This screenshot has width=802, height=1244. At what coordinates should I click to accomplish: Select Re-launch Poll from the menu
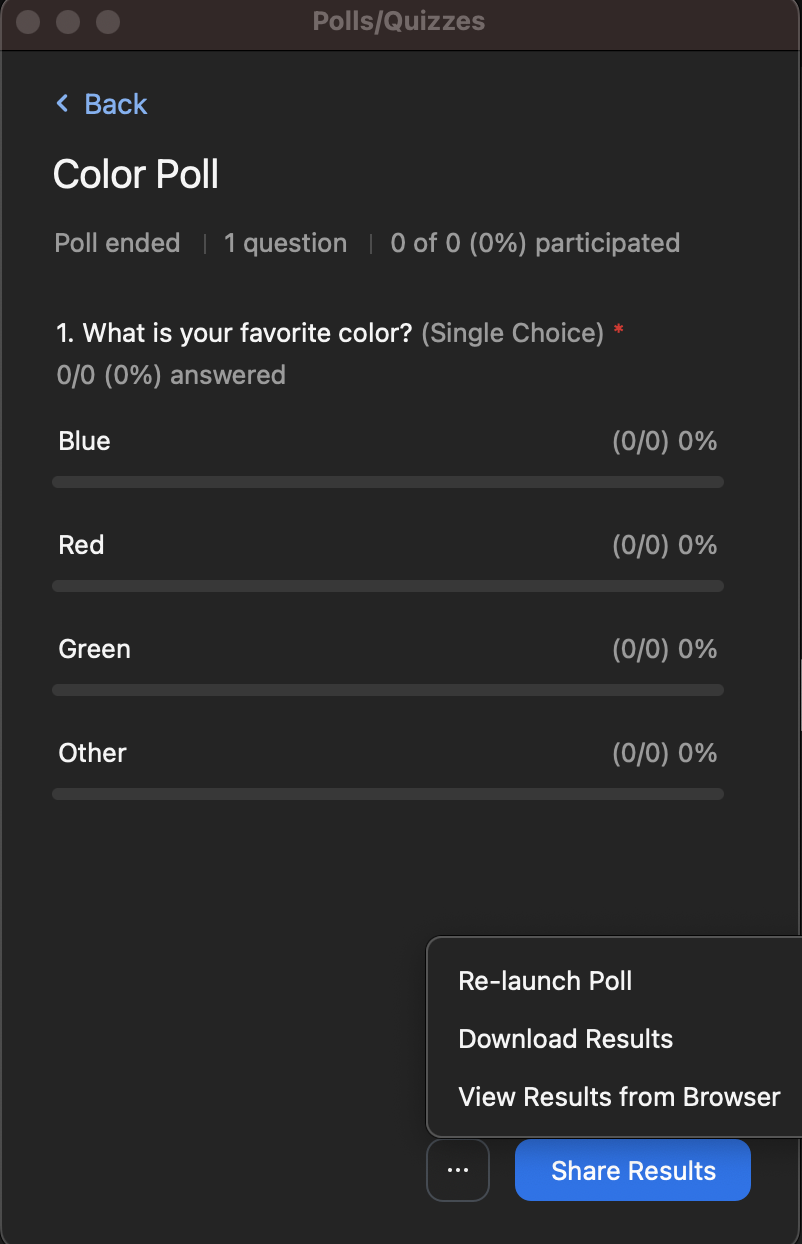(x=545, y=981)
